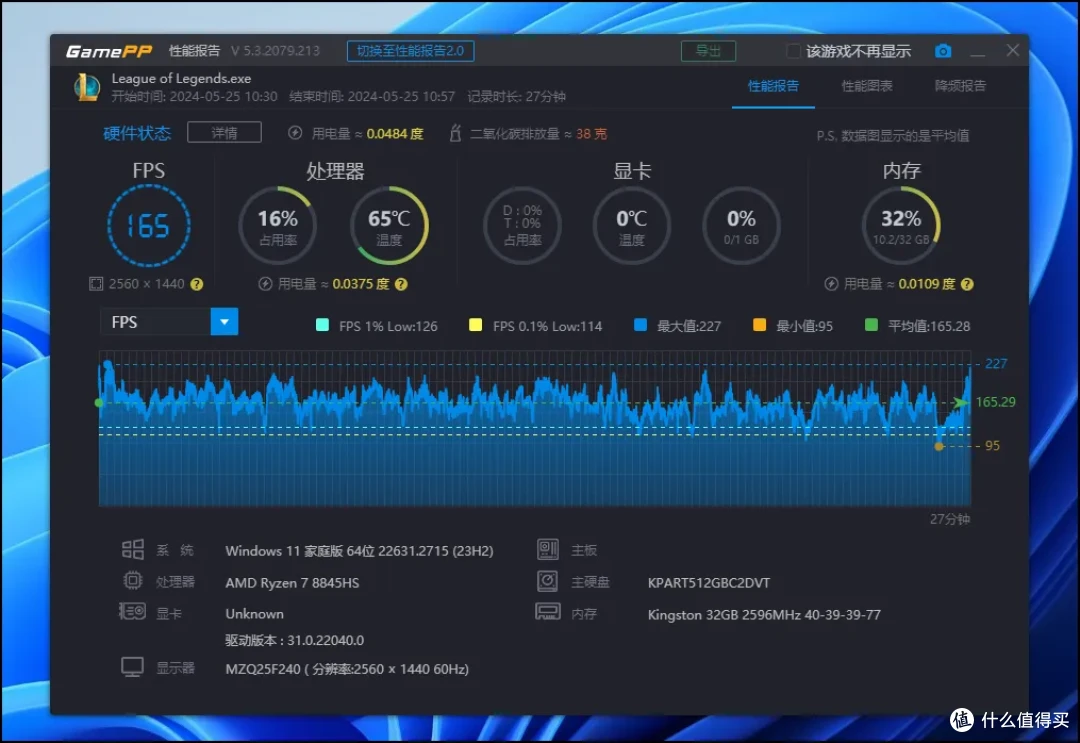Click the 95 minimum label on chart

[x=993, y=446]
